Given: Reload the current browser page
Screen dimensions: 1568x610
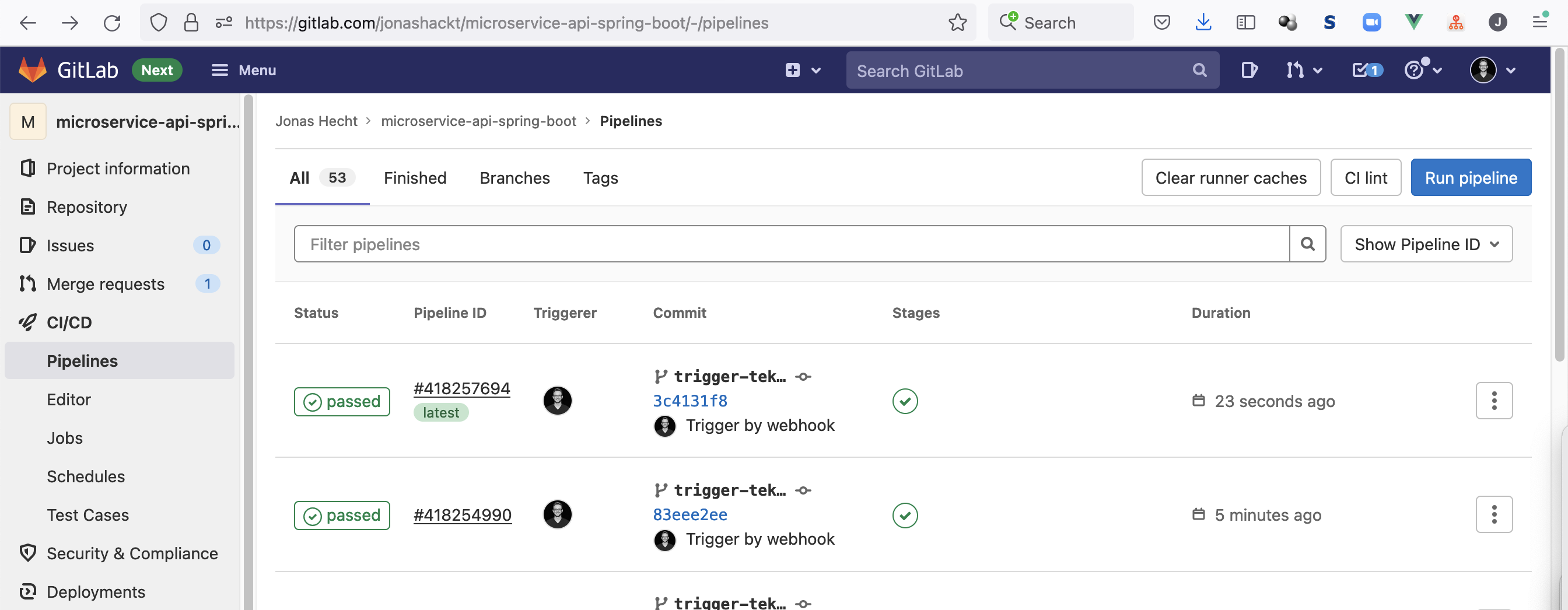Looking at the screenshot, I should coord(112,23).
